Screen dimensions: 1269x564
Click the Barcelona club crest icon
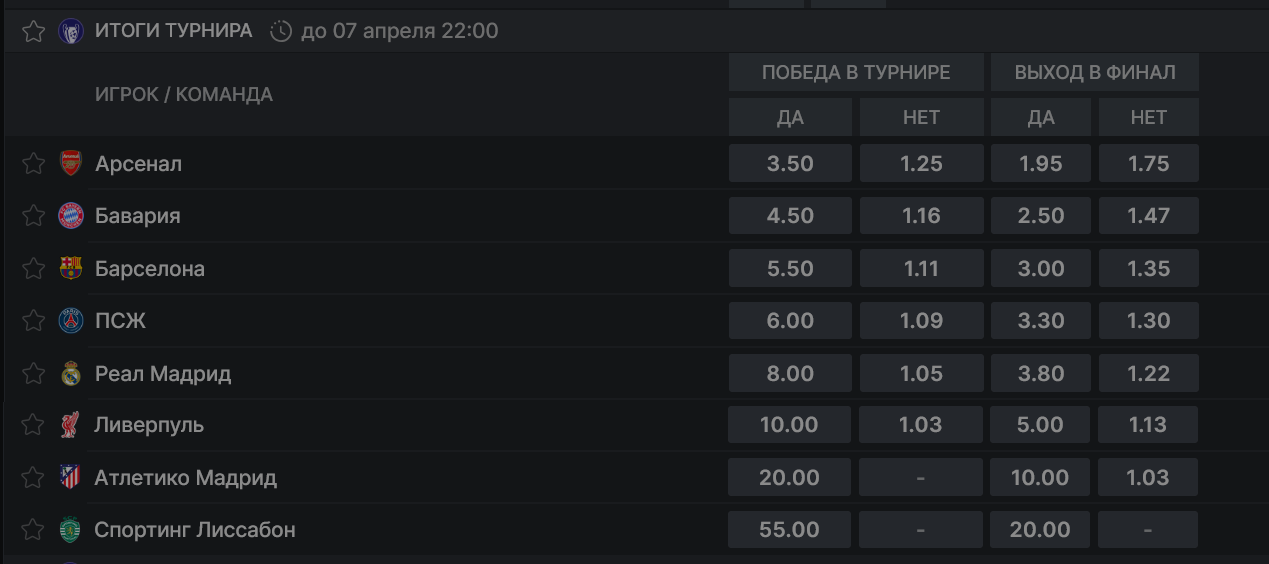click(70, 268)
